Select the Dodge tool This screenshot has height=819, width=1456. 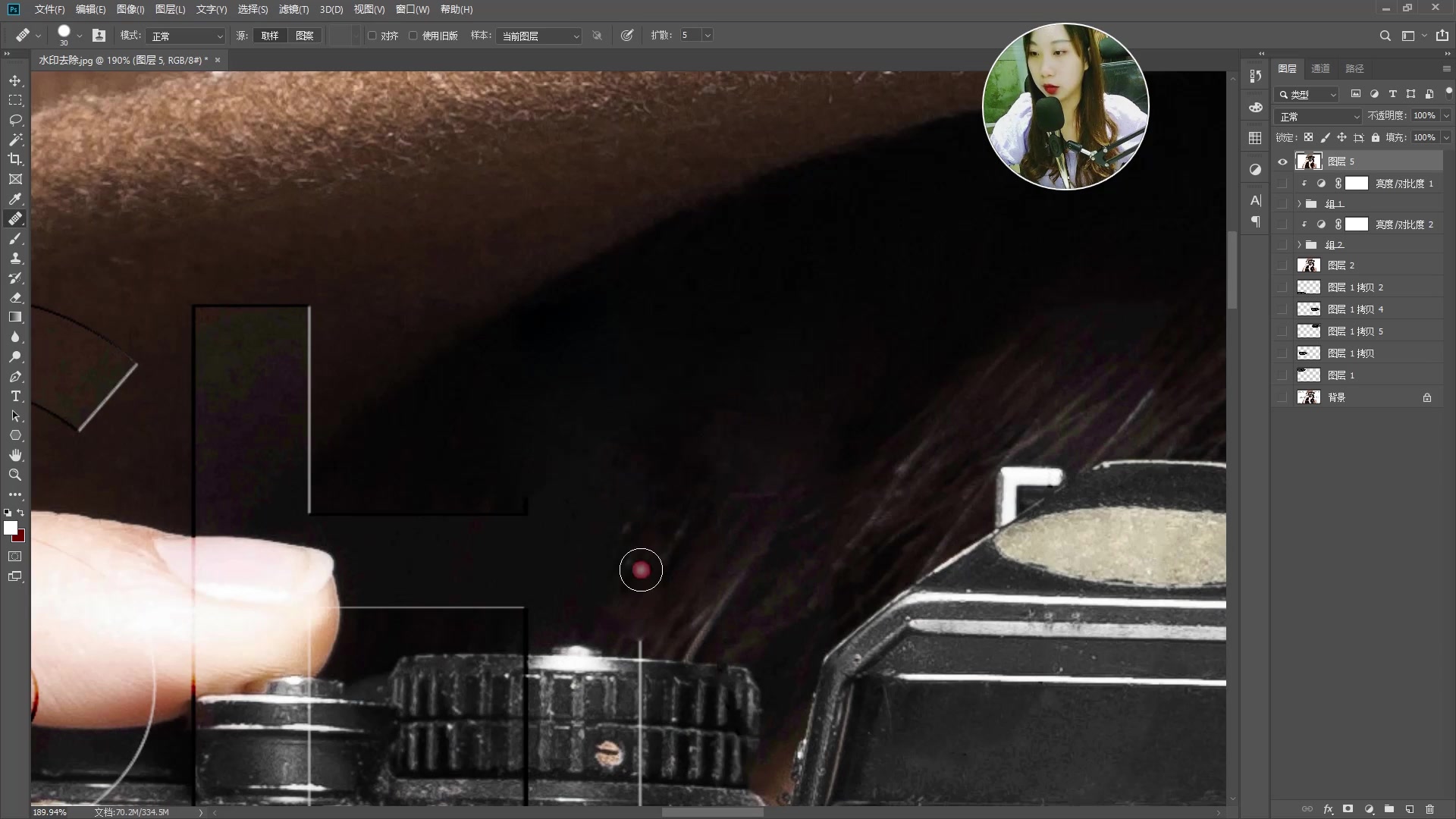(x=15, y=356)
